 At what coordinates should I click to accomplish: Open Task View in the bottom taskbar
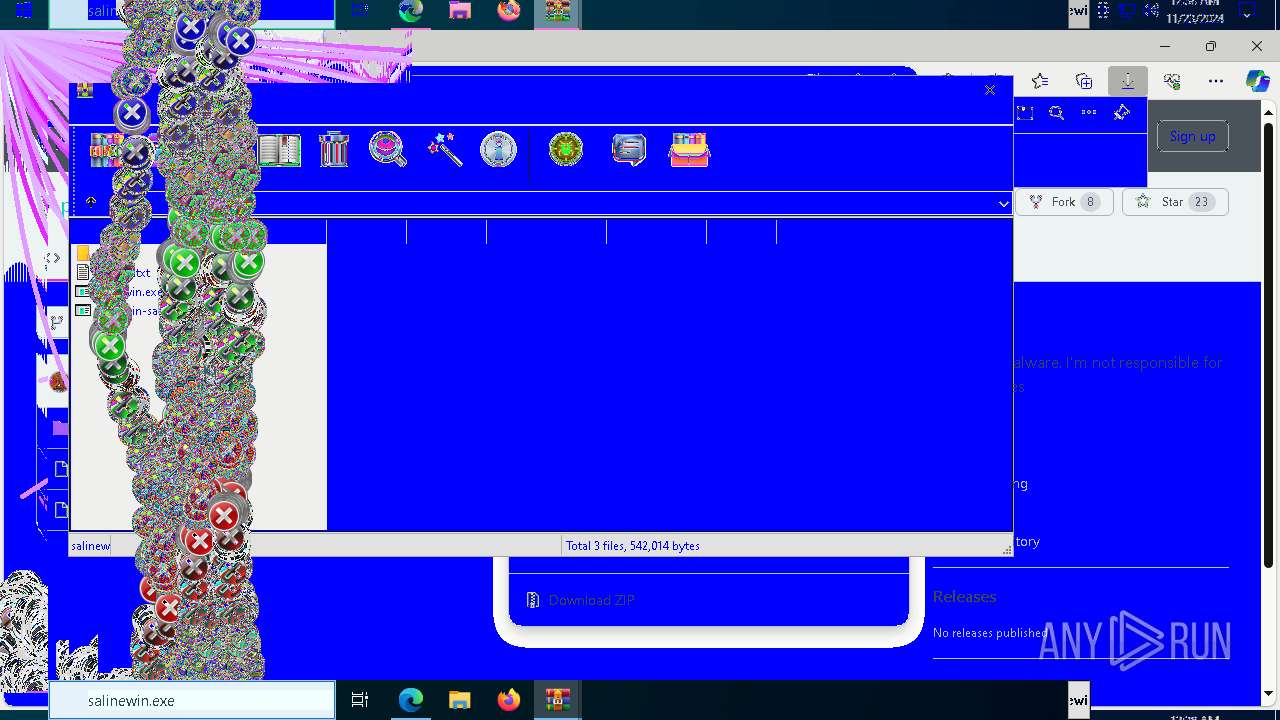coord(360,701)
